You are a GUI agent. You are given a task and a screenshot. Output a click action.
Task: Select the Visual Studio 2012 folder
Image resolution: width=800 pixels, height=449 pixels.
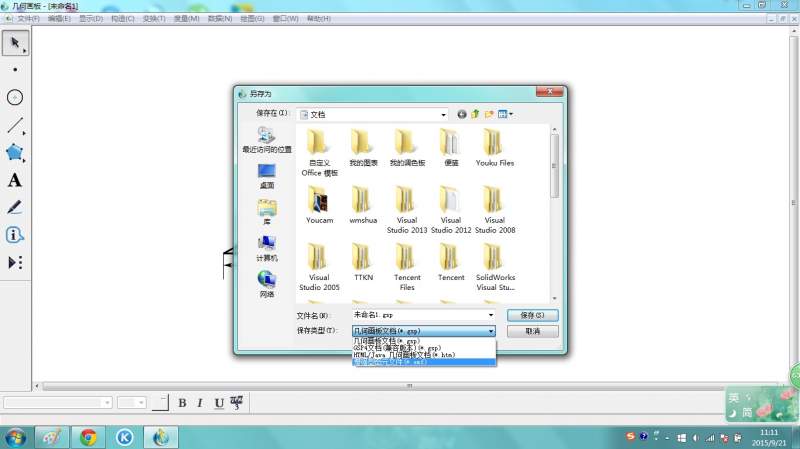451,210
